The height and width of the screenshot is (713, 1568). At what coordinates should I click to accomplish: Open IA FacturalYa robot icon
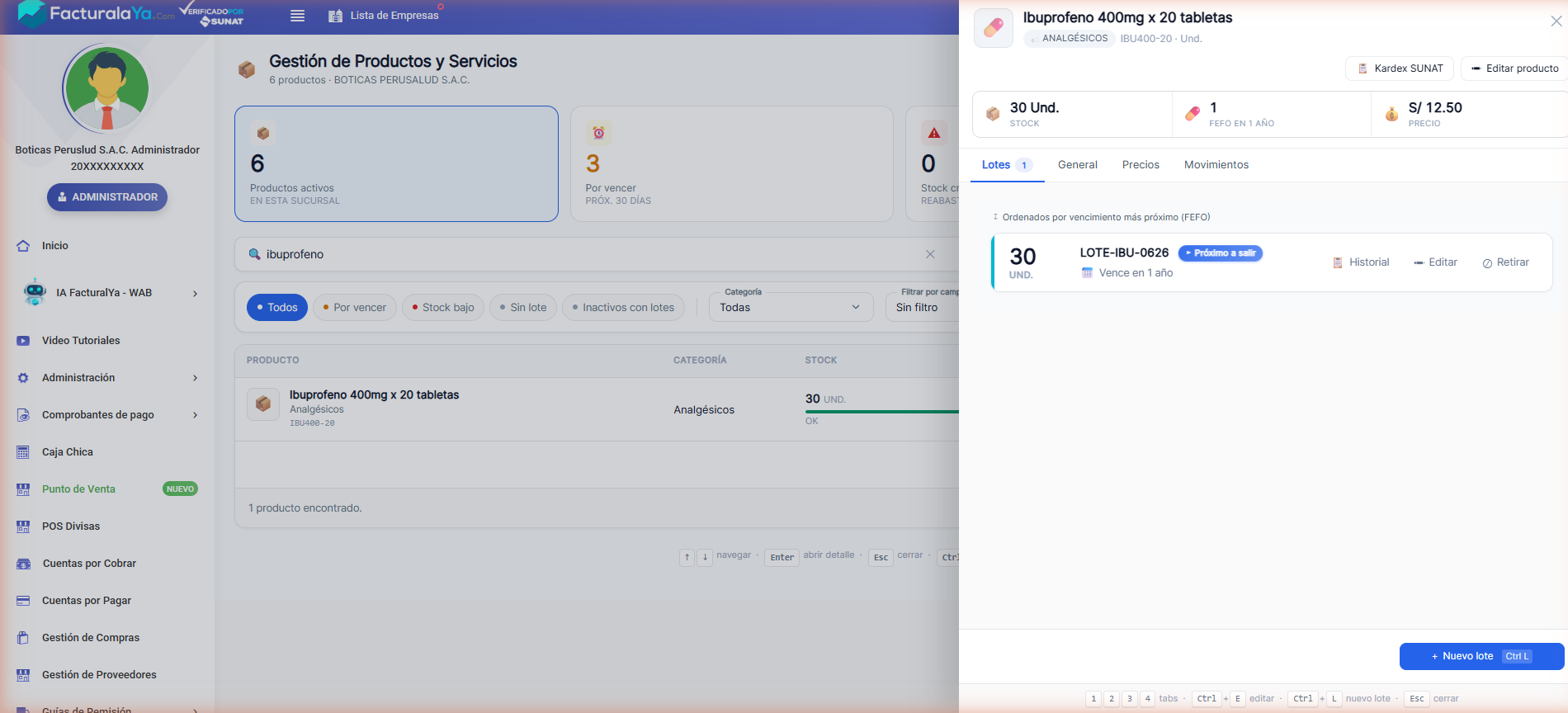click(35, 292)
